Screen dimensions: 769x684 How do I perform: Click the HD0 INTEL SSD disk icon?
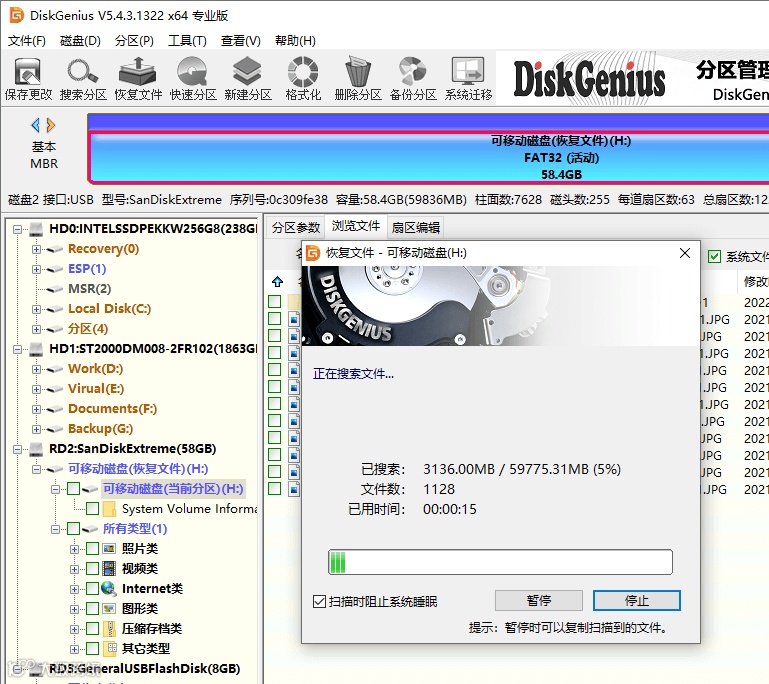click(x=36, y=229)
